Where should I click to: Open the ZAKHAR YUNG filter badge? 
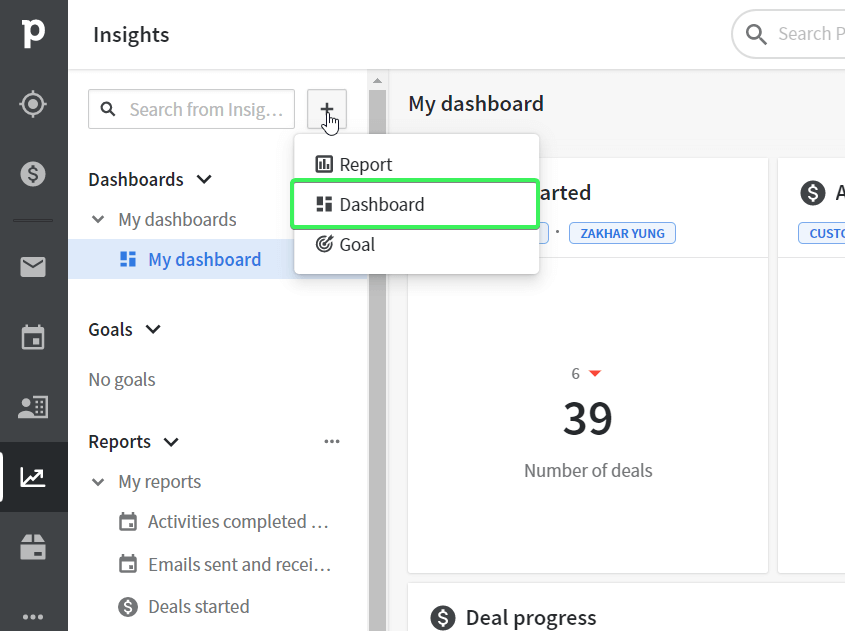(x=621, y=233)
